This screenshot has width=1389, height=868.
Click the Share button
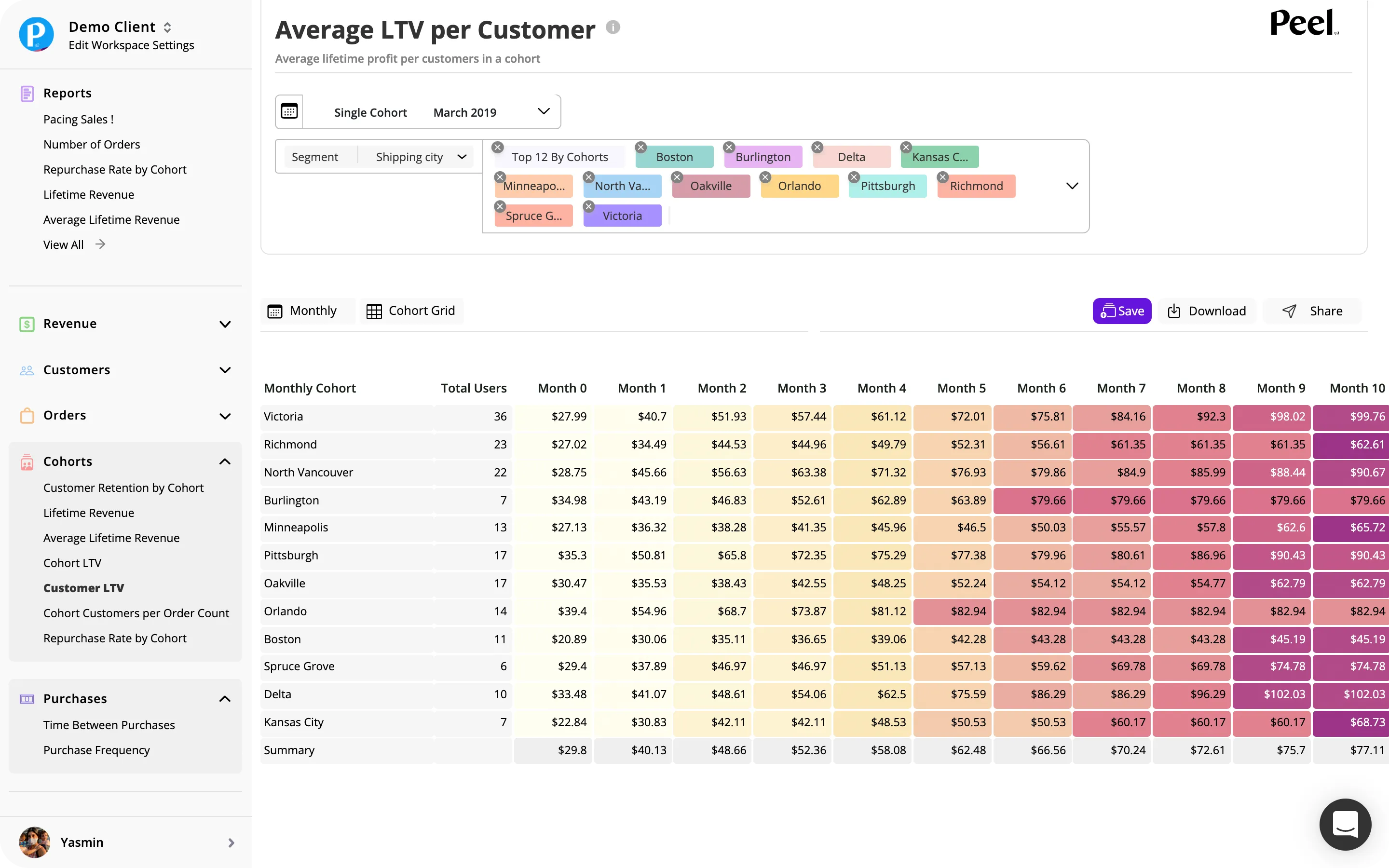1312,311
